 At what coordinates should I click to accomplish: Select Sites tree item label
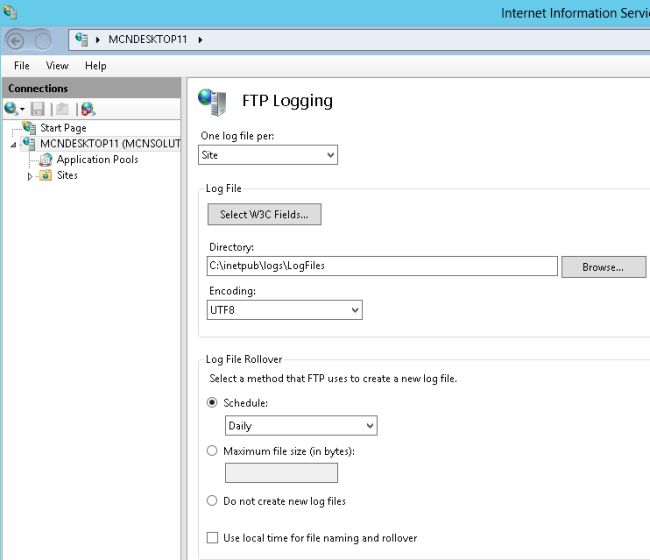pyautogui.click(x=67, y=175)
